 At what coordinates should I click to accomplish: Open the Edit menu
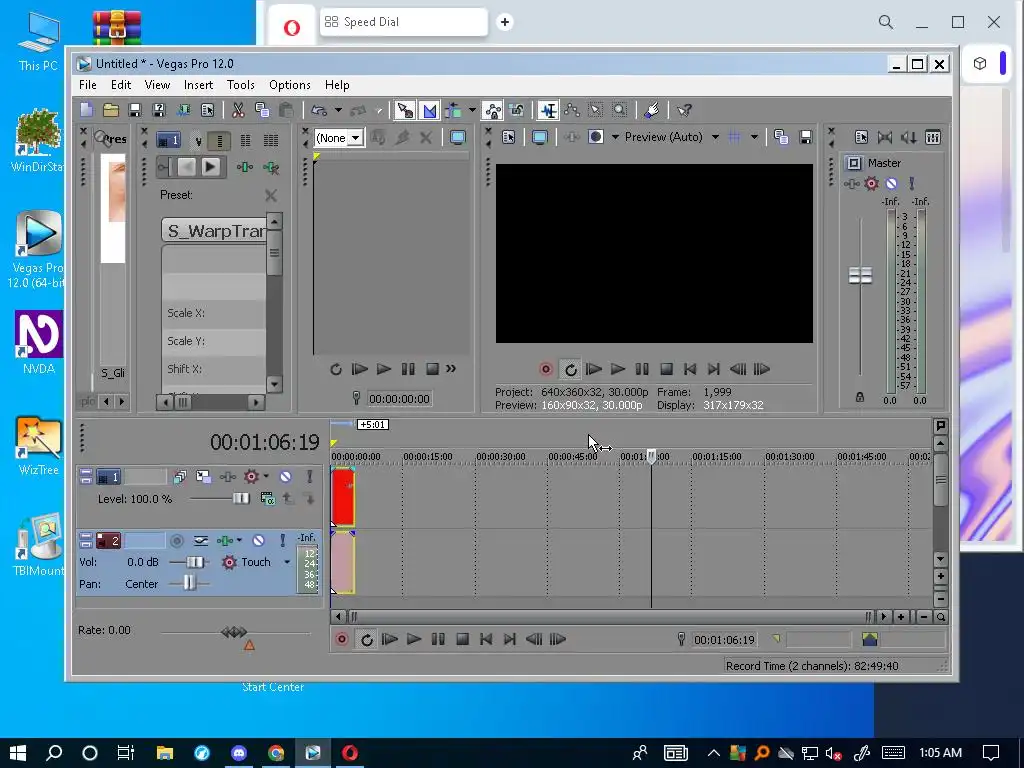(121, 85)
